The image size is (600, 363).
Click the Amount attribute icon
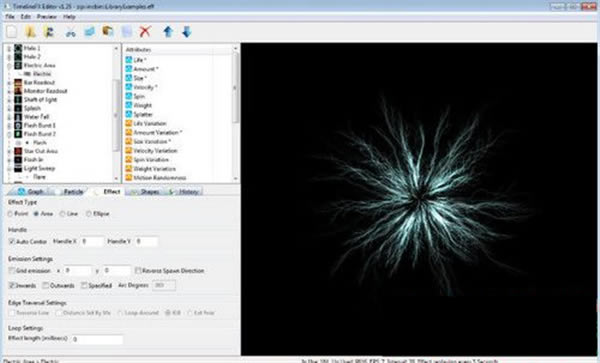(129, 69)
